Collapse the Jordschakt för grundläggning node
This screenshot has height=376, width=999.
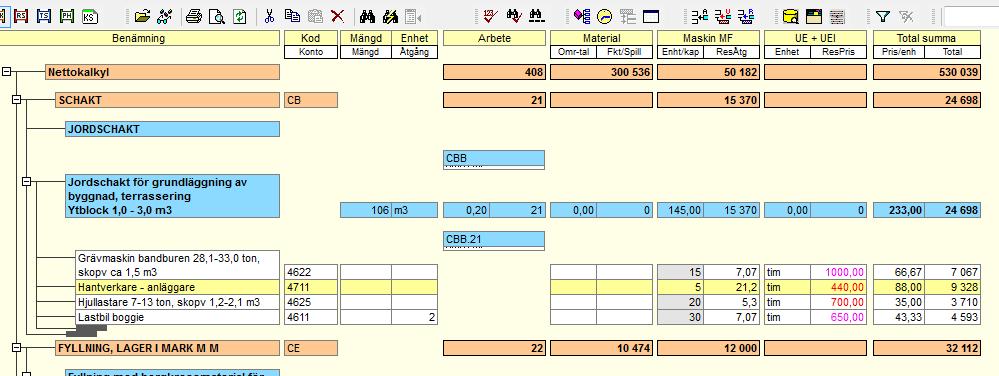(26, 182)
